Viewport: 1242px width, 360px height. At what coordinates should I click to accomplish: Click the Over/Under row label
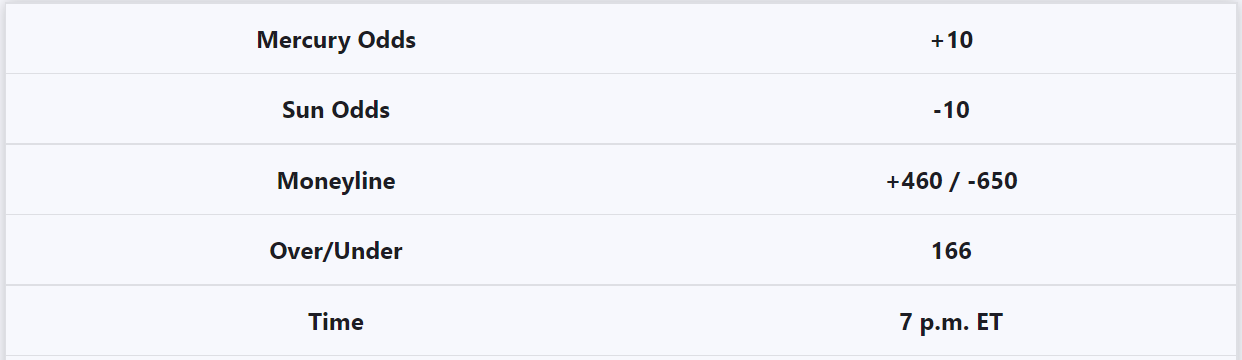336,251
